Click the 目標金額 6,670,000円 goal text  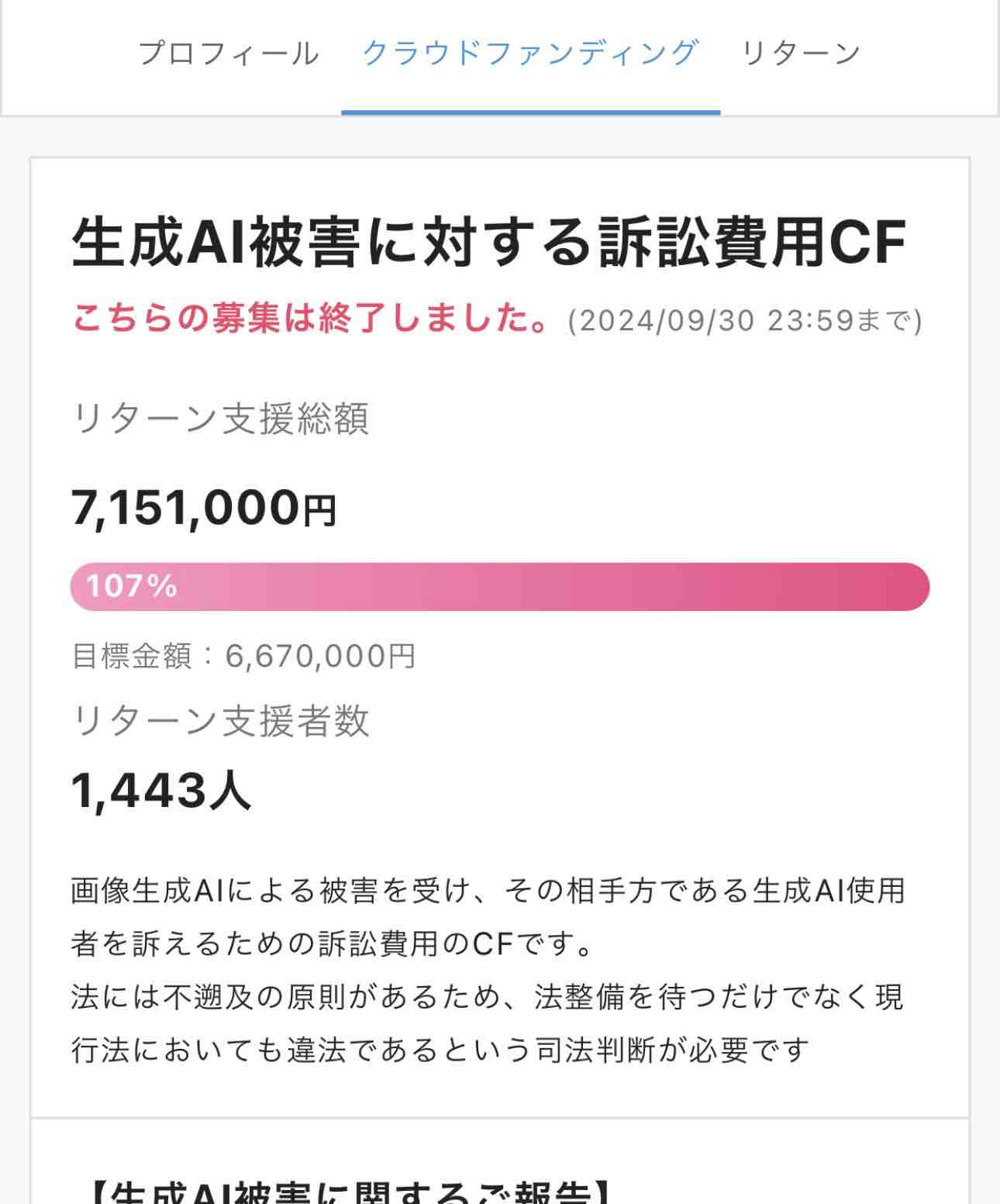[x=243, y=656]
